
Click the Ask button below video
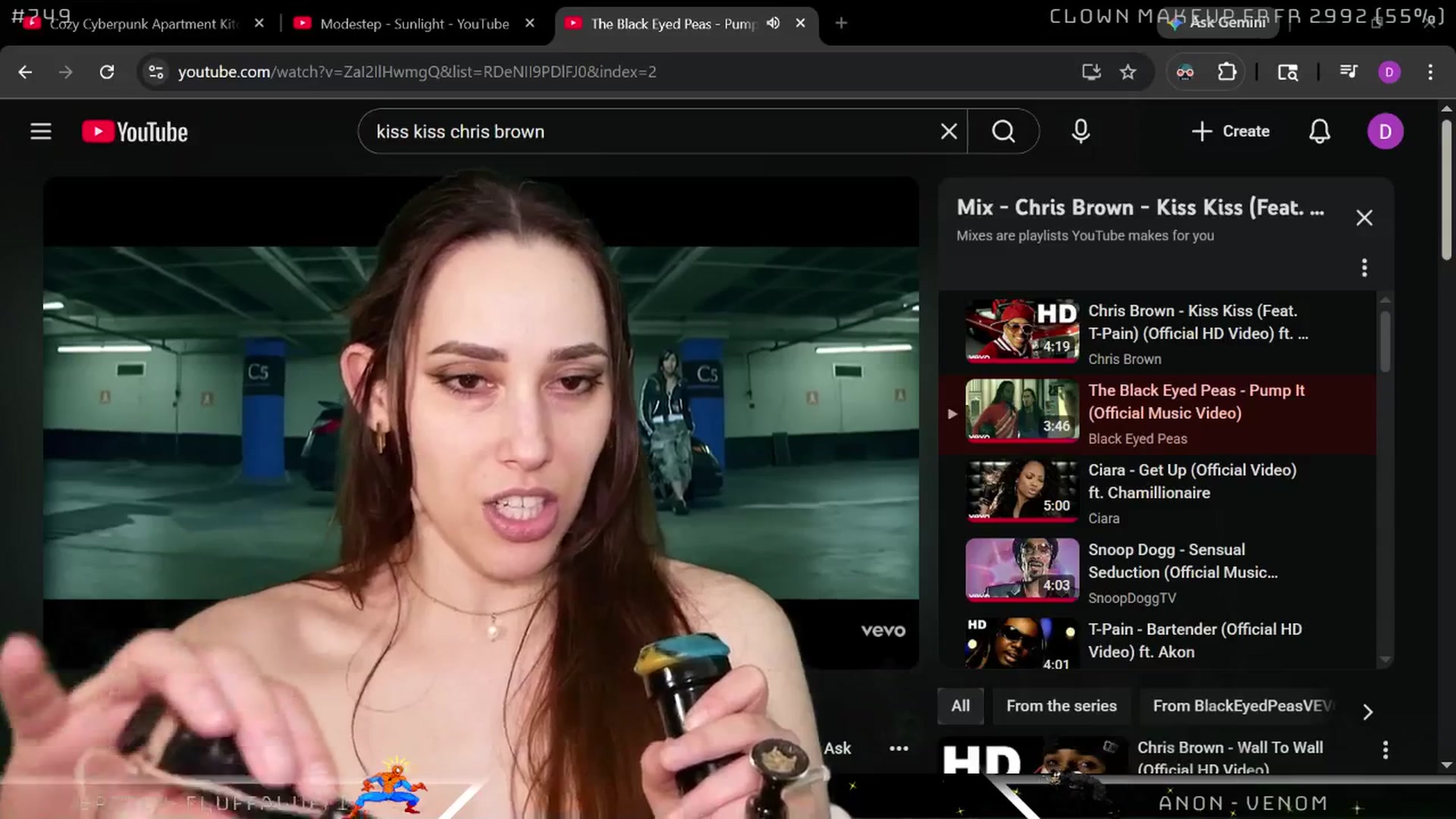837,748
